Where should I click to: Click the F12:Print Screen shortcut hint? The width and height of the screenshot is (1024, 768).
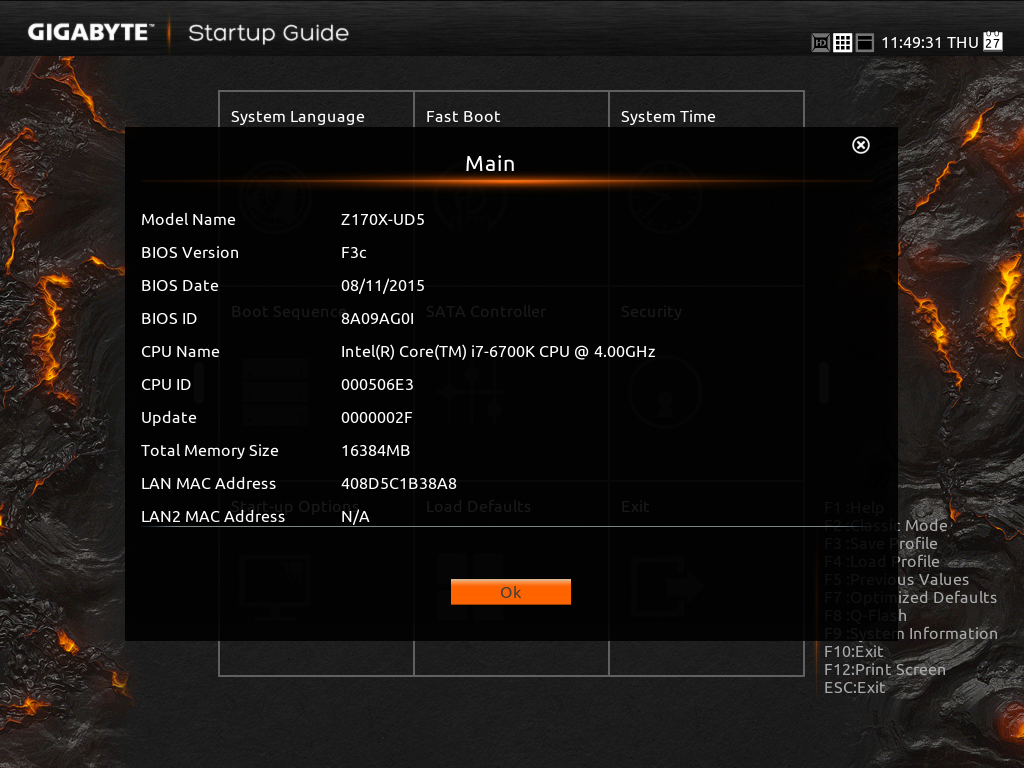coord(885,669)
